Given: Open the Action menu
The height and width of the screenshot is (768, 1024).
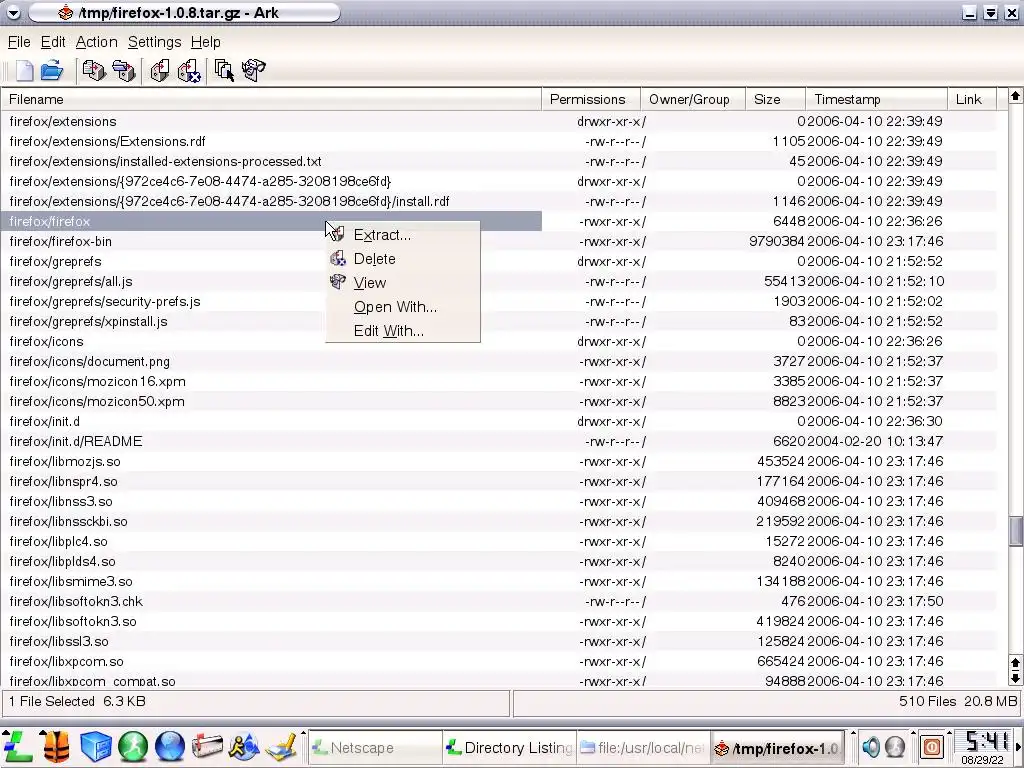Looking at the screenshot, I should [97, 42].
